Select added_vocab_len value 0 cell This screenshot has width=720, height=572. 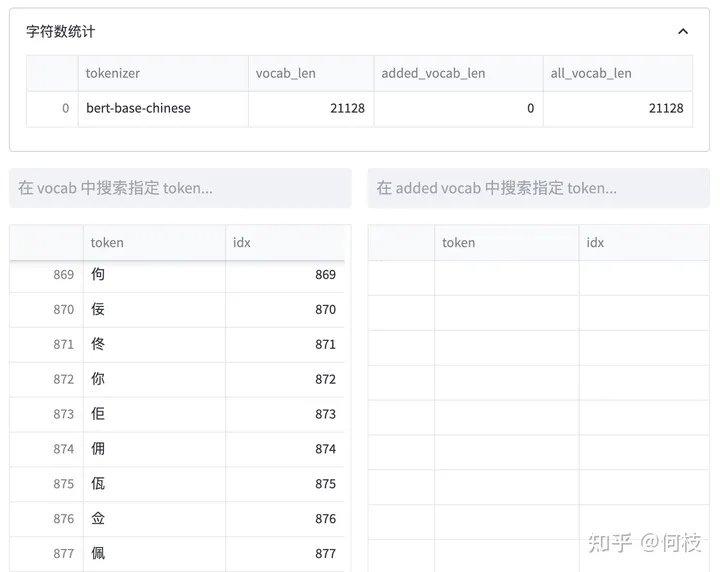(458, 108)
